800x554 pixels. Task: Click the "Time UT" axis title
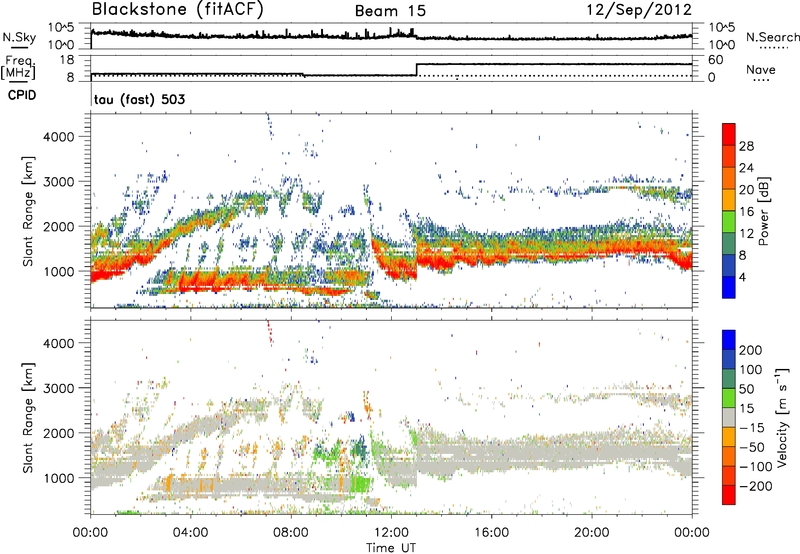coord(391,547)
